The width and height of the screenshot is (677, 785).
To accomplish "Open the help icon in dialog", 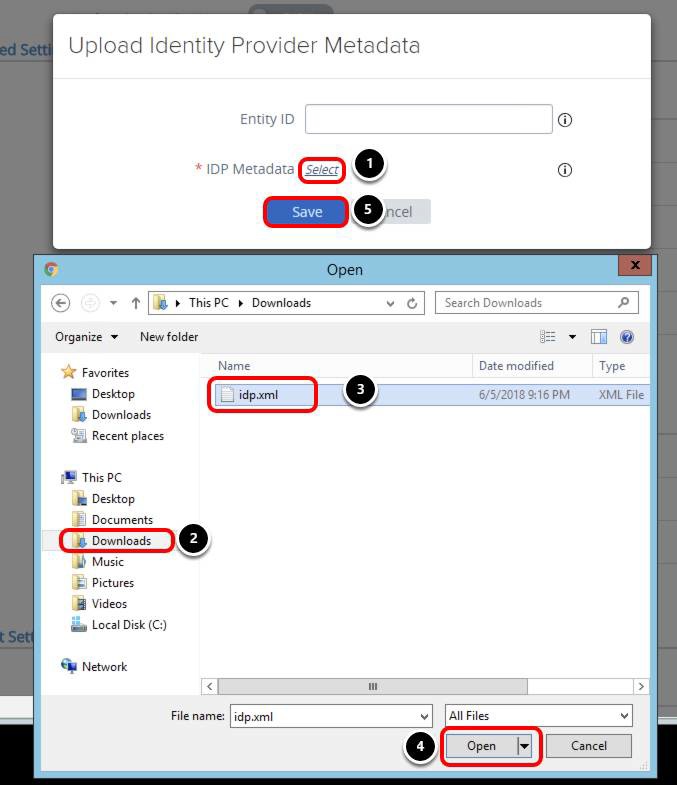I will [626, 337].
